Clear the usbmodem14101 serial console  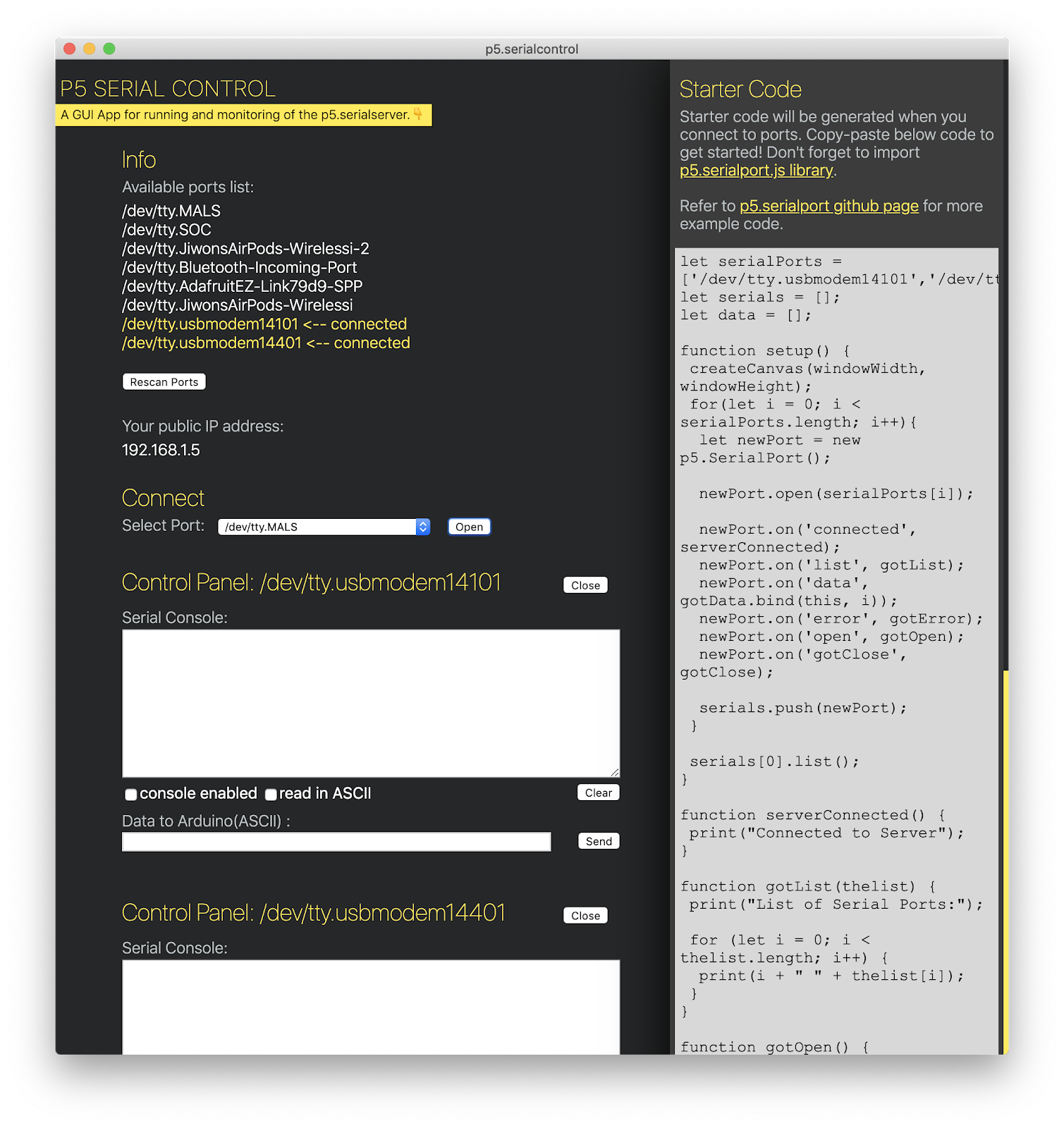[598, 792]
